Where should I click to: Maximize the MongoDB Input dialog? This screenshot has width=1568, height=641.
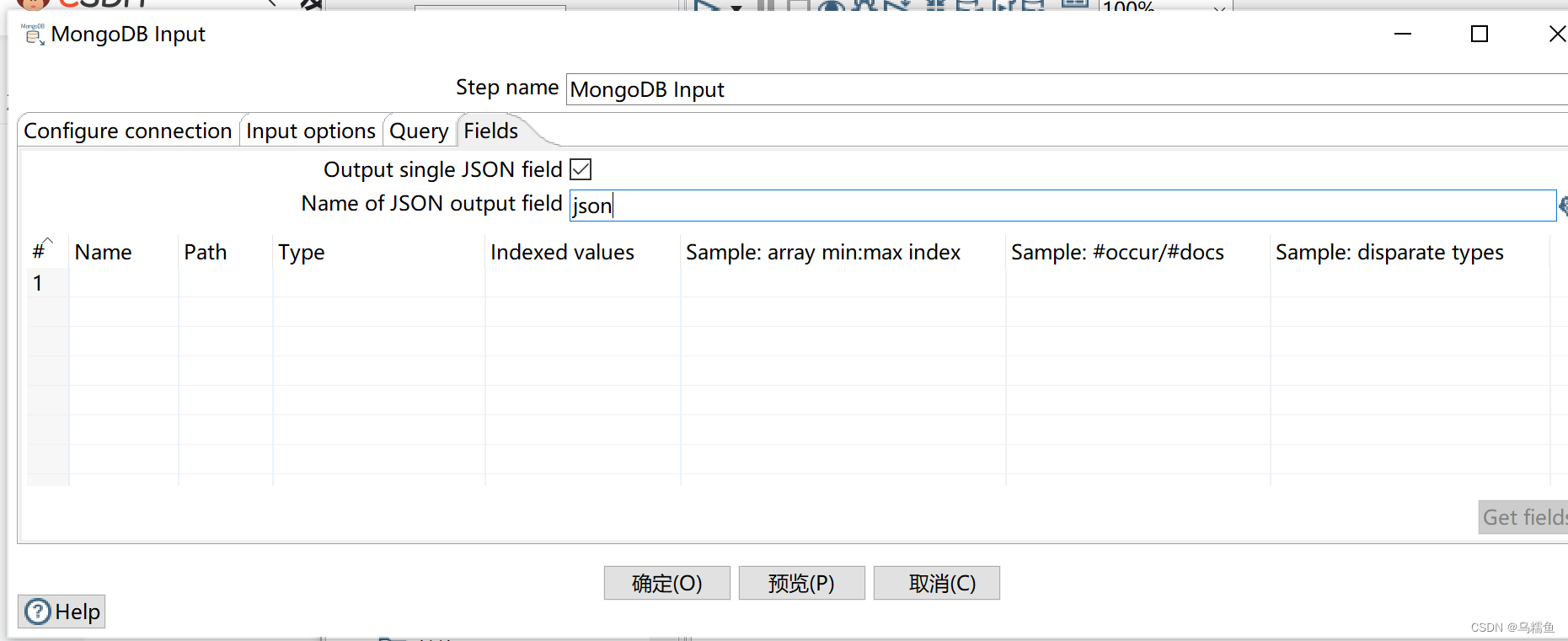tap(1480, 34)
